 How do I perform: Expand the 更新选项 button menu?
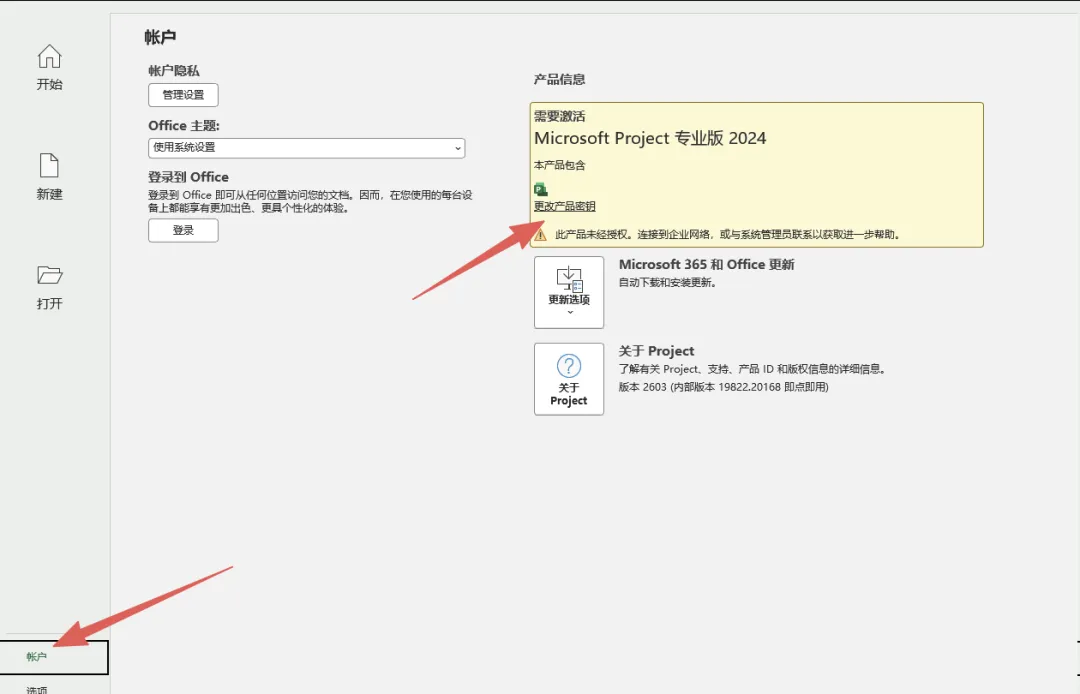click(569, 293)
